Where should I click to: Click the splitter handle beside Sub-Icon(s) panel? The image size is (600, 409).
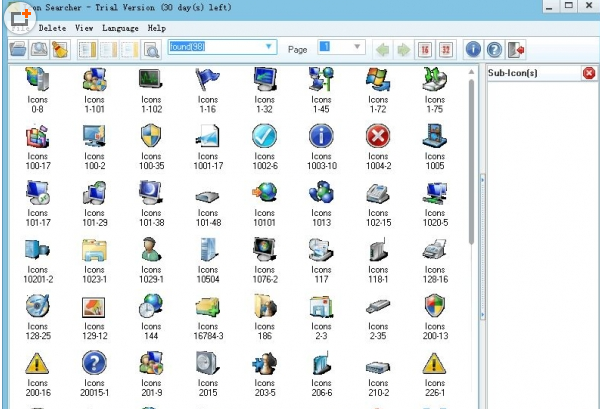(483, 247)
